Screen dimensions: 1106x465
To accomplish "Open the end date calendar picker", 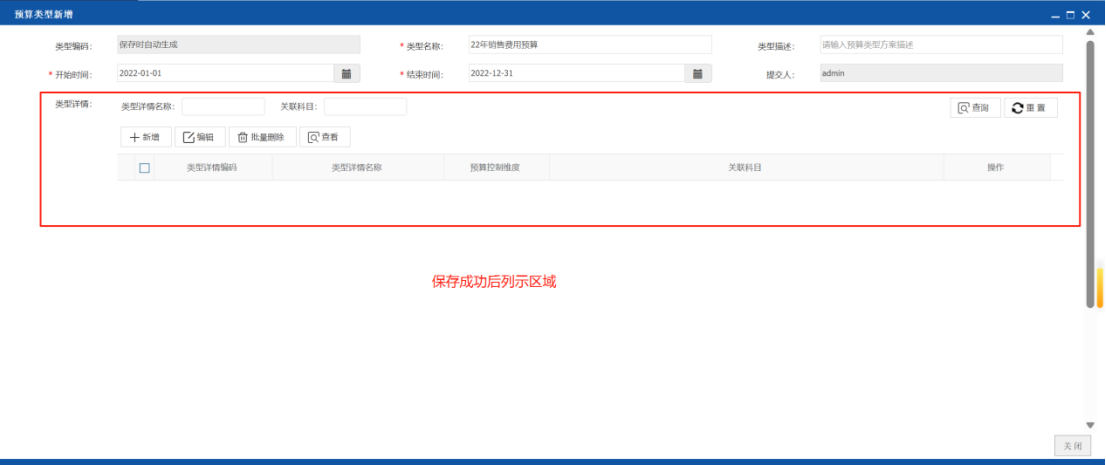I will click(697, 73).
